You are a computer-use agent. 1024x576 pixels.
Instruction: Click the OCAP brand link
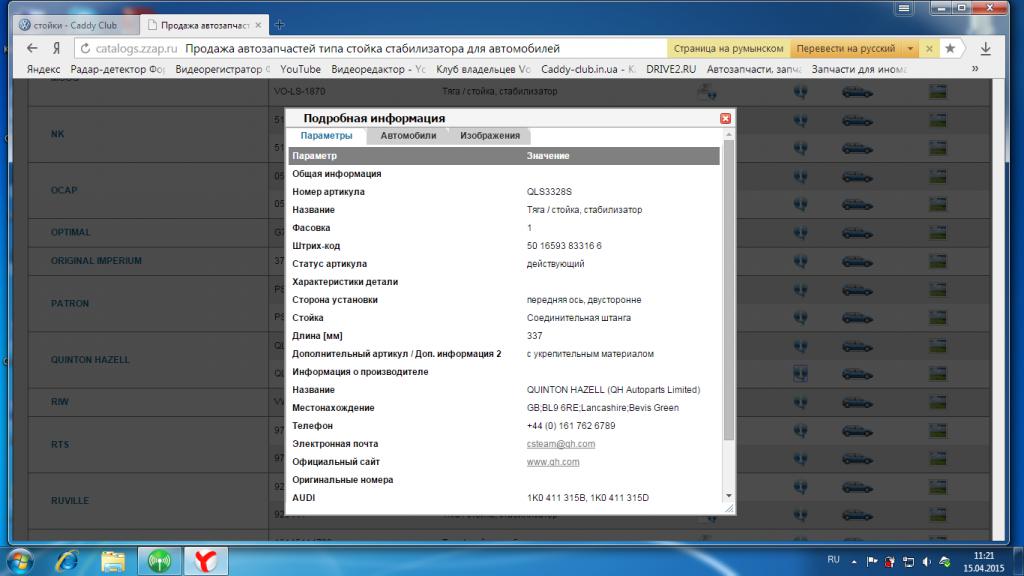[x=64, y=190]
